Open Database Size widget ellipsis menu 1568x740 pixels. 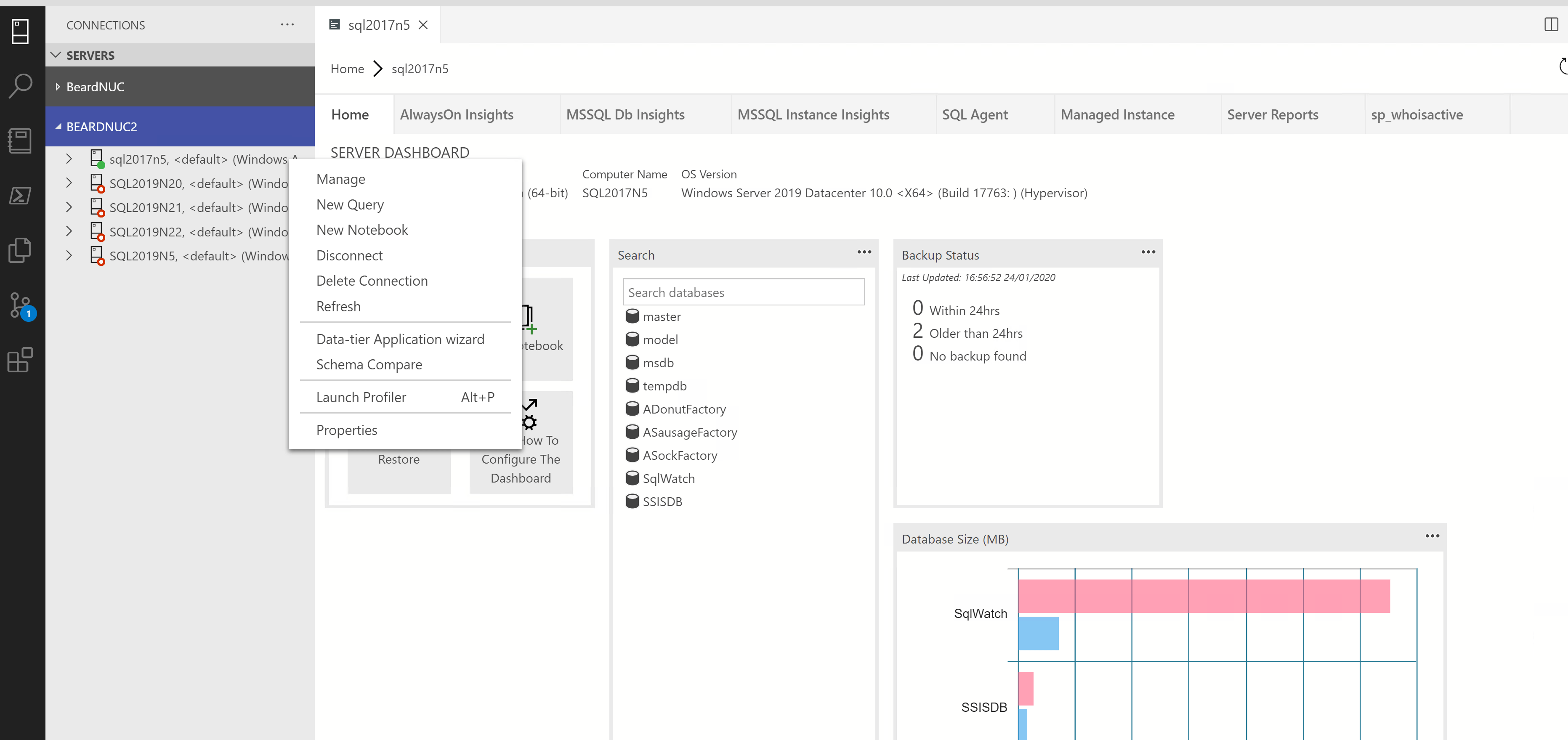click(x=1432, y=536)
